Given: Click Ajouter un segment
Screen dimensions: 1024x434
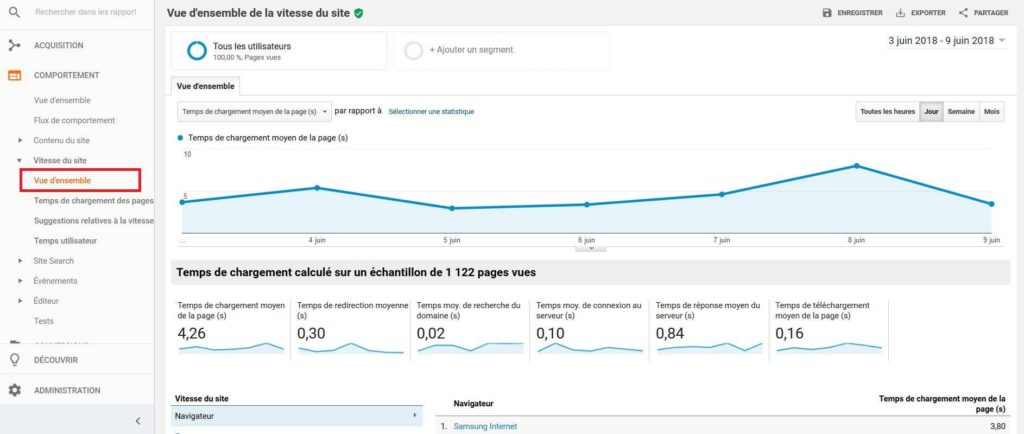Looking at the screenshot, I should coord(501,51).
